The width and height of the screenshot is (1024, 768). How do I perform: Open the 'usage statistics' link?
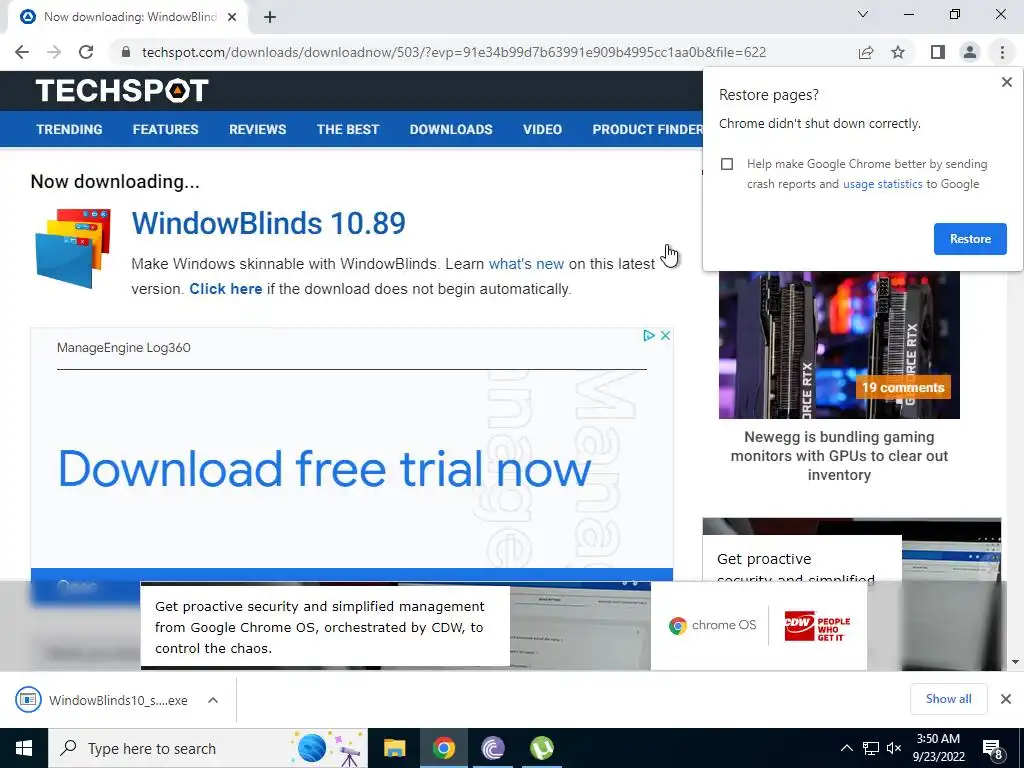pos(882,184)
